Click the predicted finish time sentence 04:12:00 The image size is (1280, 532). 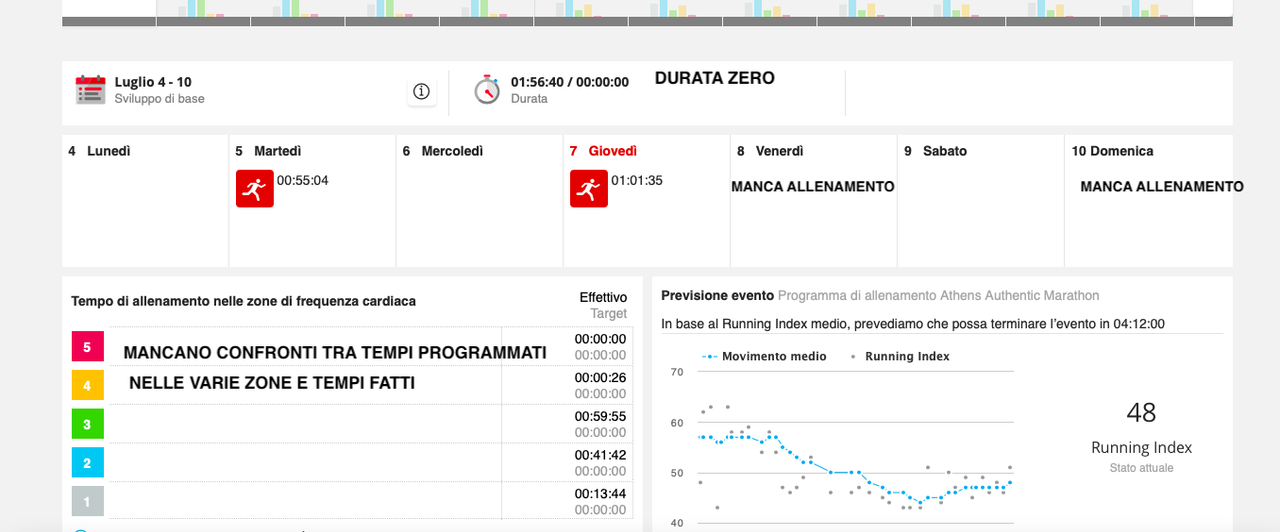[913, 324]
